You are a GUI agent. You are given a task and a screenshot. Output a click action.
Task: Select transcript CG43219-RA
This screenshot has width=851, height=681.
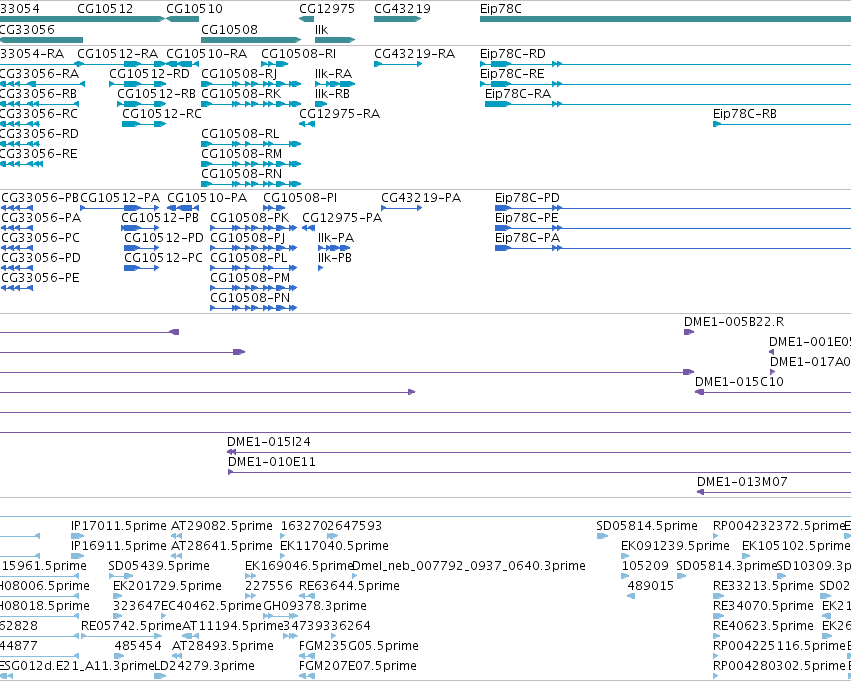(x=415, y=54)
